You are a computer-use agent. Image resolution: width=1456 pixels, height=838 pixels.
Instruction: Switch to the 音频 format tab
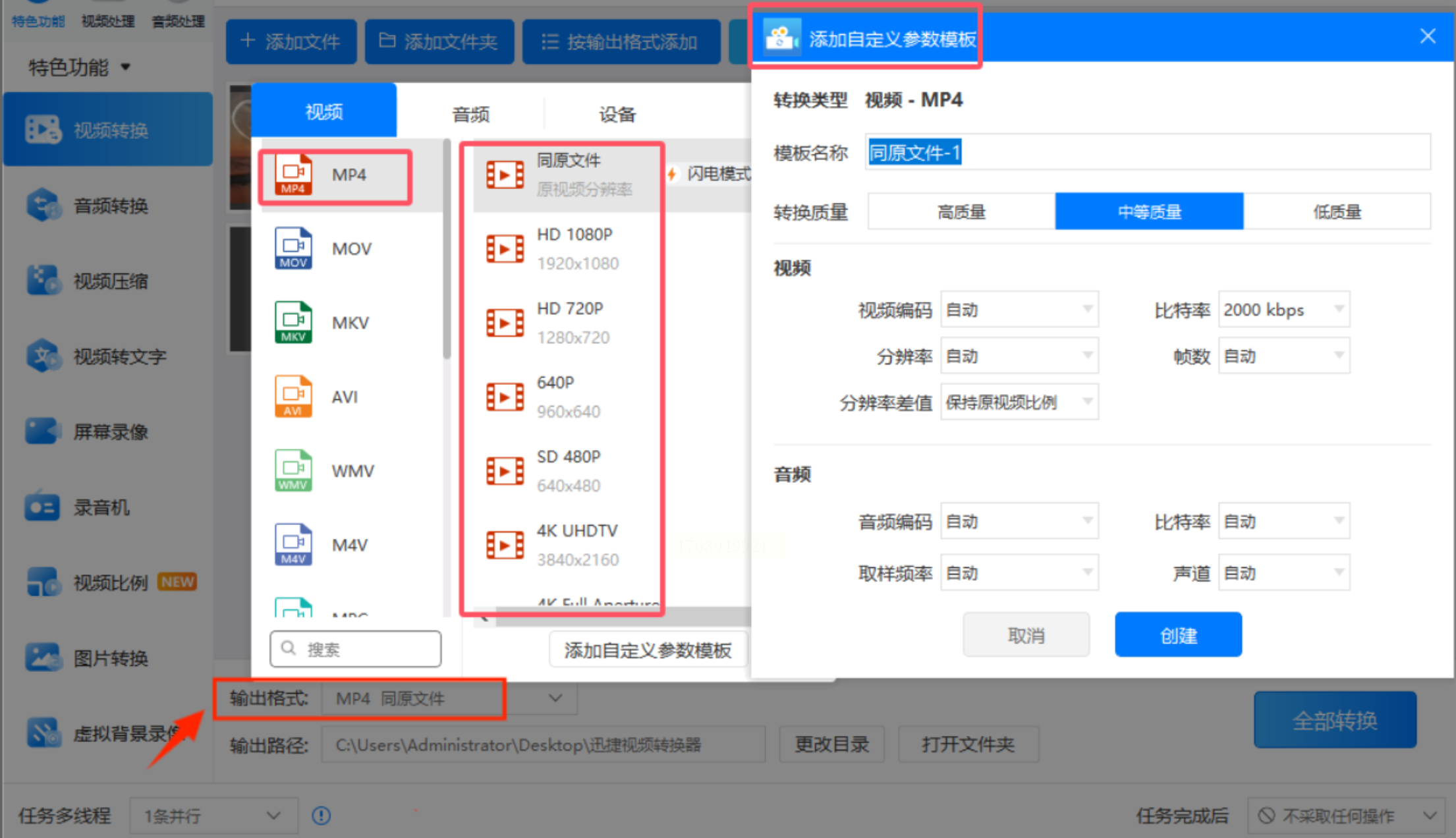(x=470, y=114)
